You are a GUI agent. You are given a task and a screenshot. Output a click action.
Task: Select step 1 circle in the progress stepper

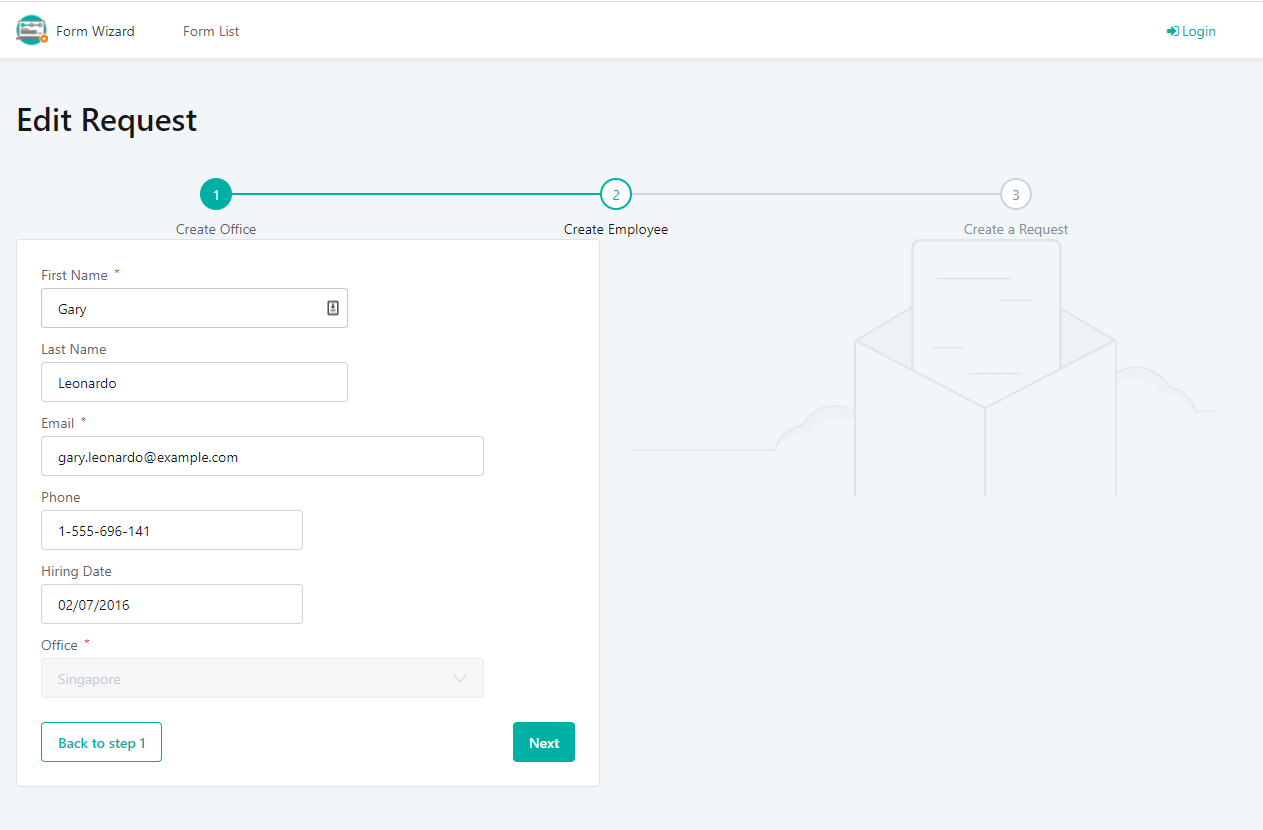pos(216,194)
